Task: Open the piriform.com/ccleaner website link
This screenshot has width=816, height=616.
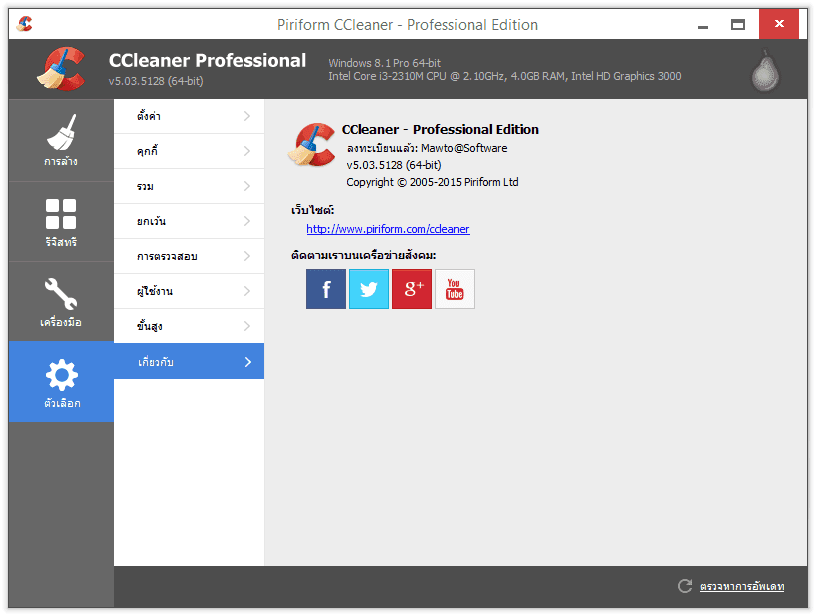Action: 388,229
